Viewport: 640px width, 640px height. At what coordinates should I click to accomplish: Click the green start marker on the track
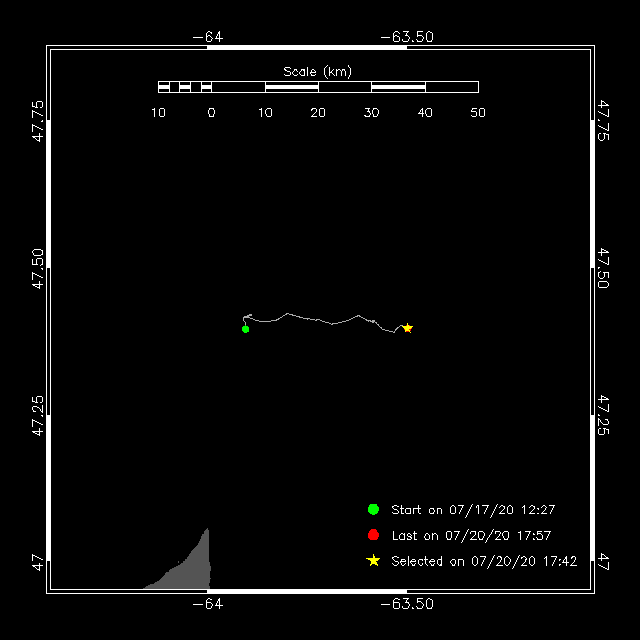tap(245, 329)
